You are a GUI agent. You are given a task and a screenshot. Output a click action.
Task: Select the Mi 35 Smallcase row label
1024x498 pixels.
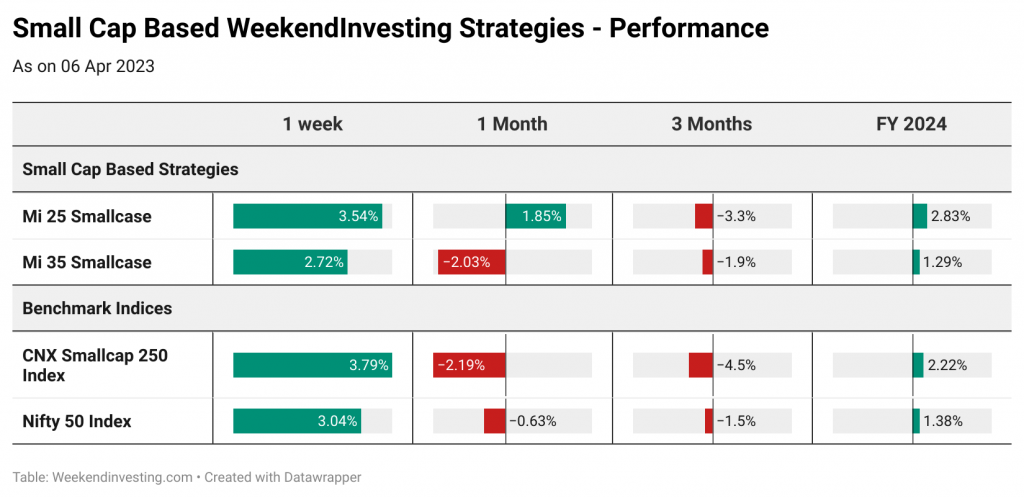(87, 262)
